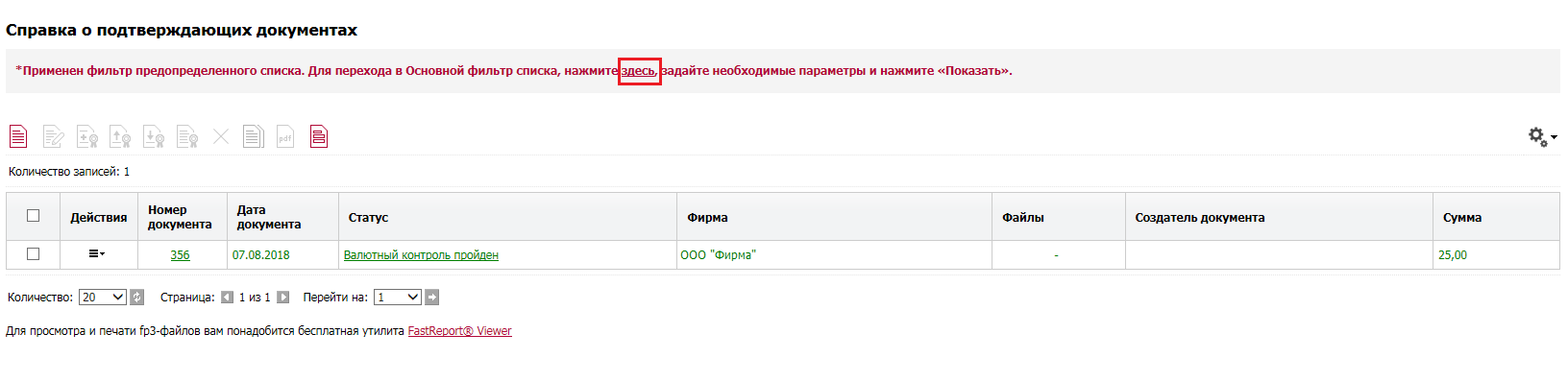Screen dimensions: 1568x382
Task: Click the red template form icon
Action: coord(319,136)
